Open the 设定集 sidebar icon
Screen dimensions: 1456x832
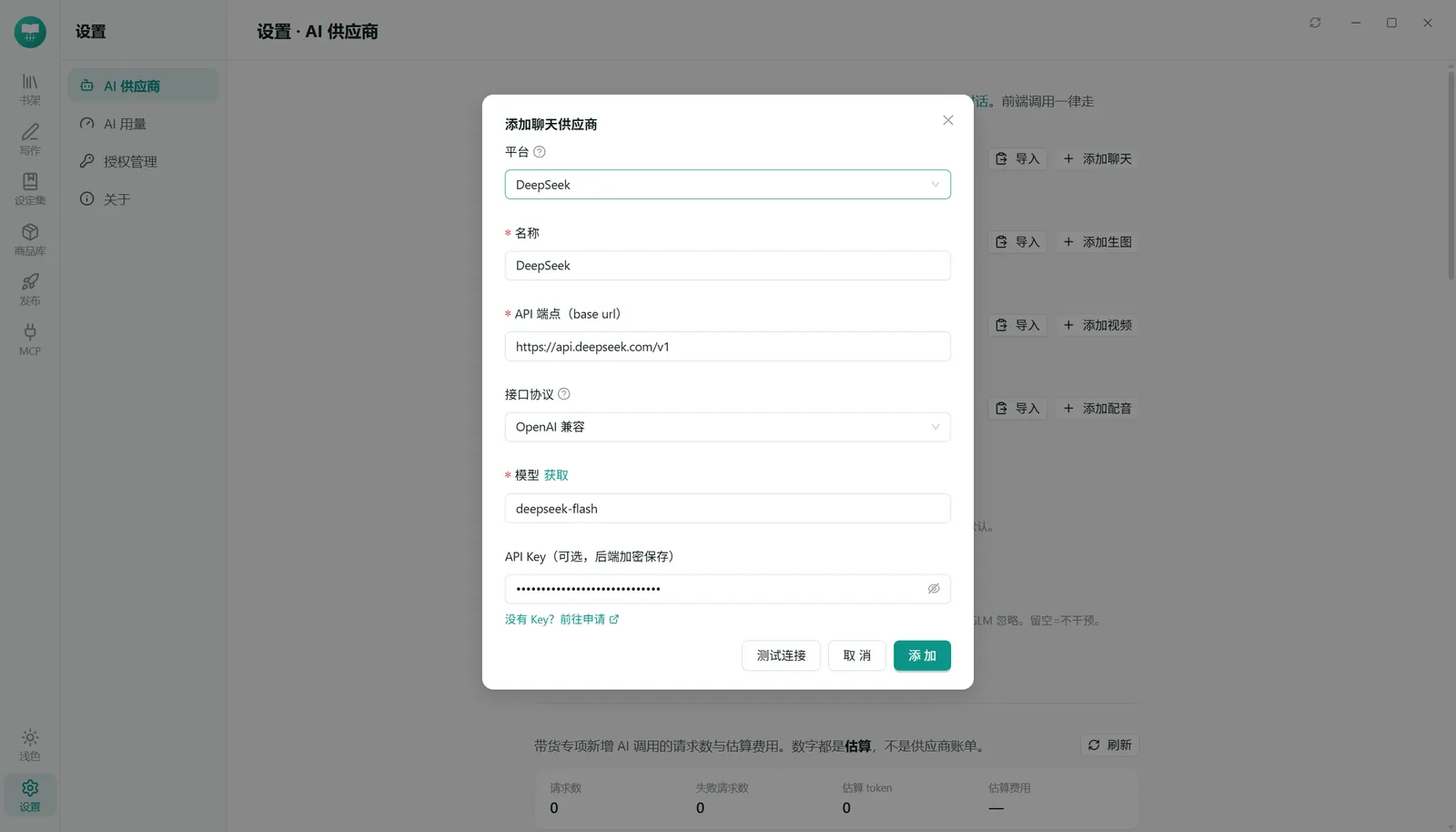[30, 189]
